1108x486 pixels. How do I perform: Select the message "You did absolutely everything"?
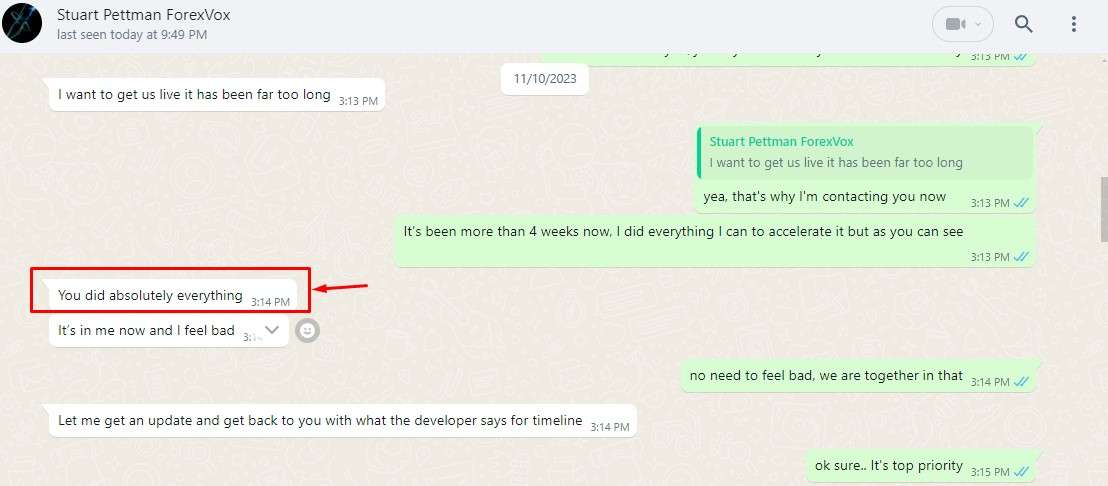point(170,296)
